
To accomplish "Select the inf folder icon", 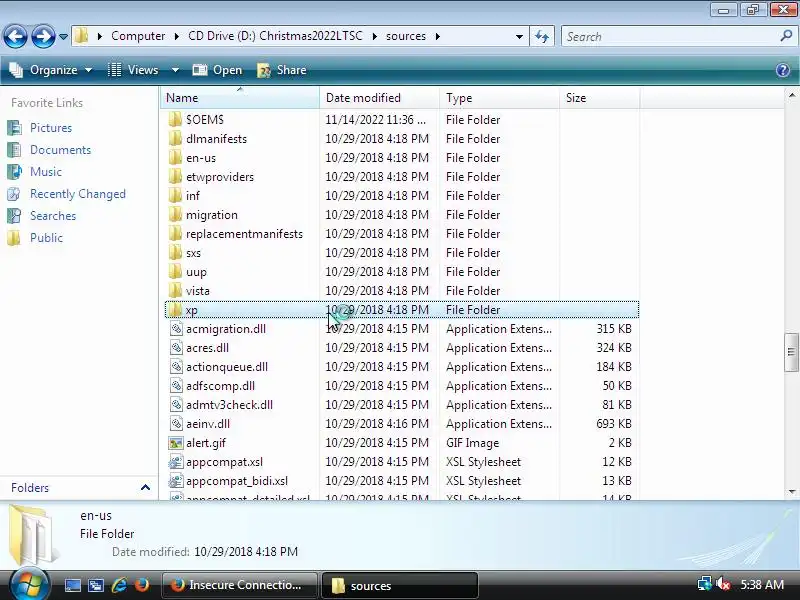I will [175, 195].
